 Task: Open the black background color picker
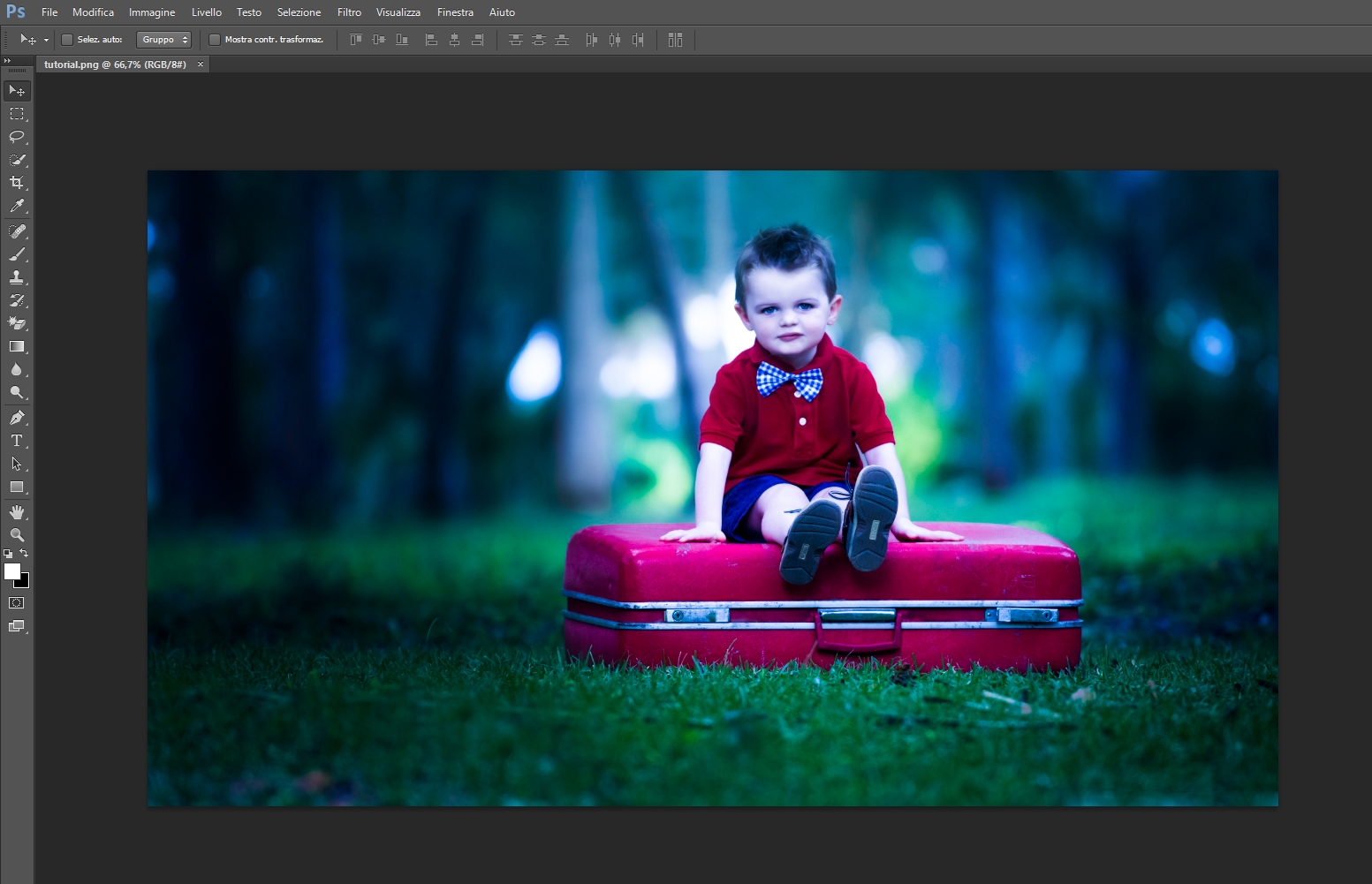[x=25, y=583]
